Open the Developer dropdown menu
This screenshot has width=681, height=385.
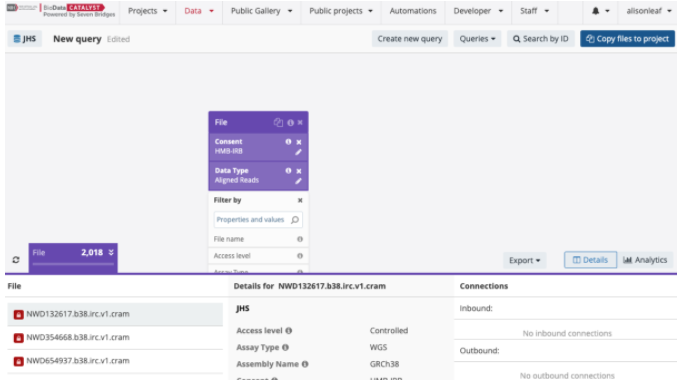coord(478,11)
